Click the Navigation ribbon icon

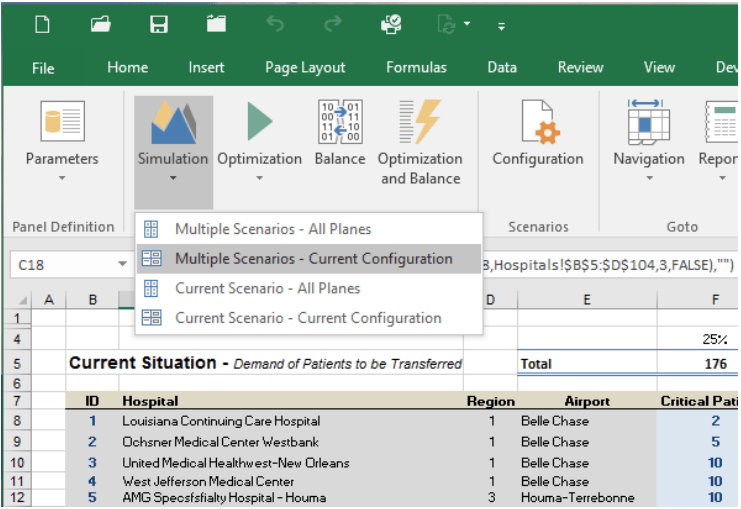[x=648, y=122]
